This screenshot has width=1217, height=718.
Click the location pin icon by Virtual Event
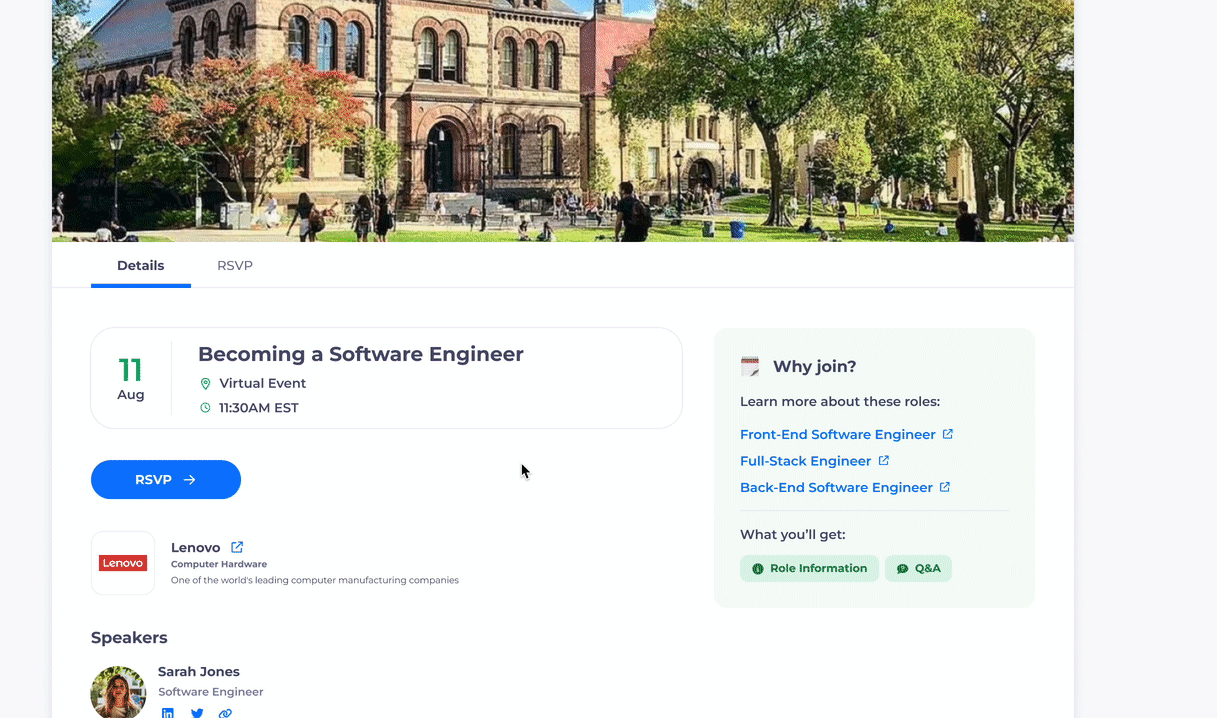click(206, 384)
